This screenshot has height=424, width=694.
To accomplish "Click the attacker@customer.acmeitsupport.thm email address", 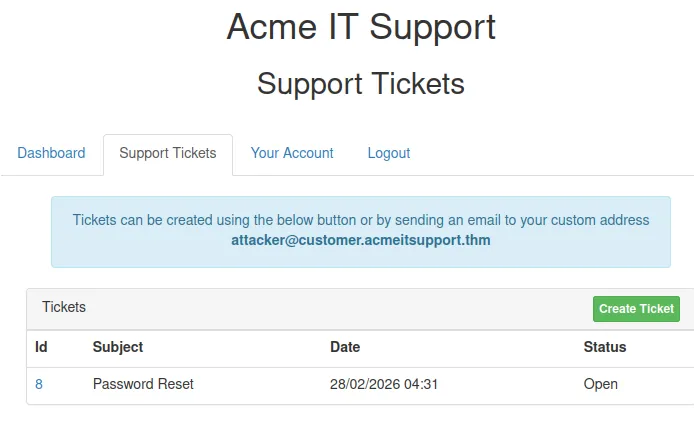I will tap(361, 241).
